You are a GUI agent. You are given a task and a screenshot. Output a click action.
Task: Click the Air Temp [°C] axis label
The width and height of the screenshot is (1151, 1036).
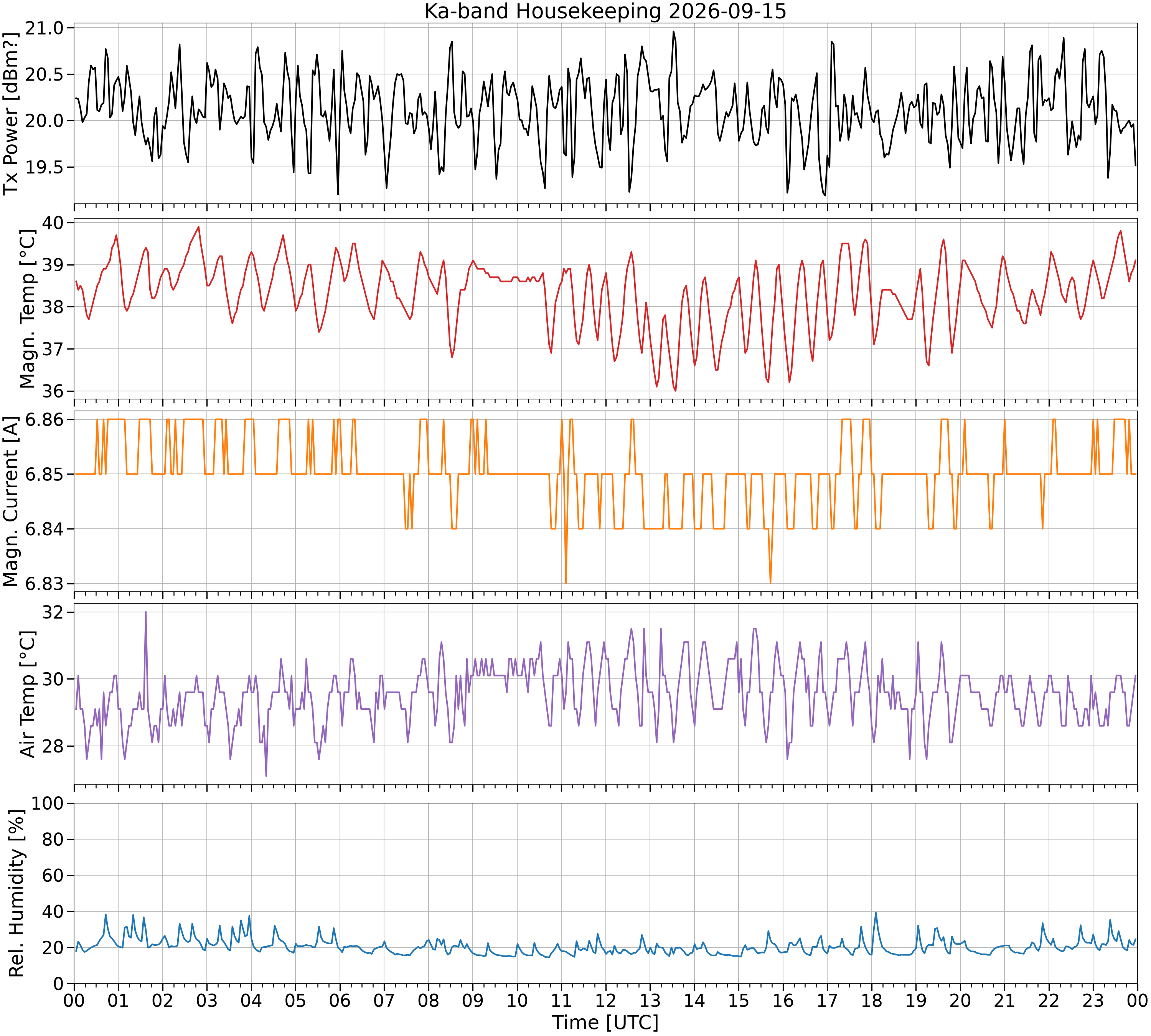coord(27,694)
